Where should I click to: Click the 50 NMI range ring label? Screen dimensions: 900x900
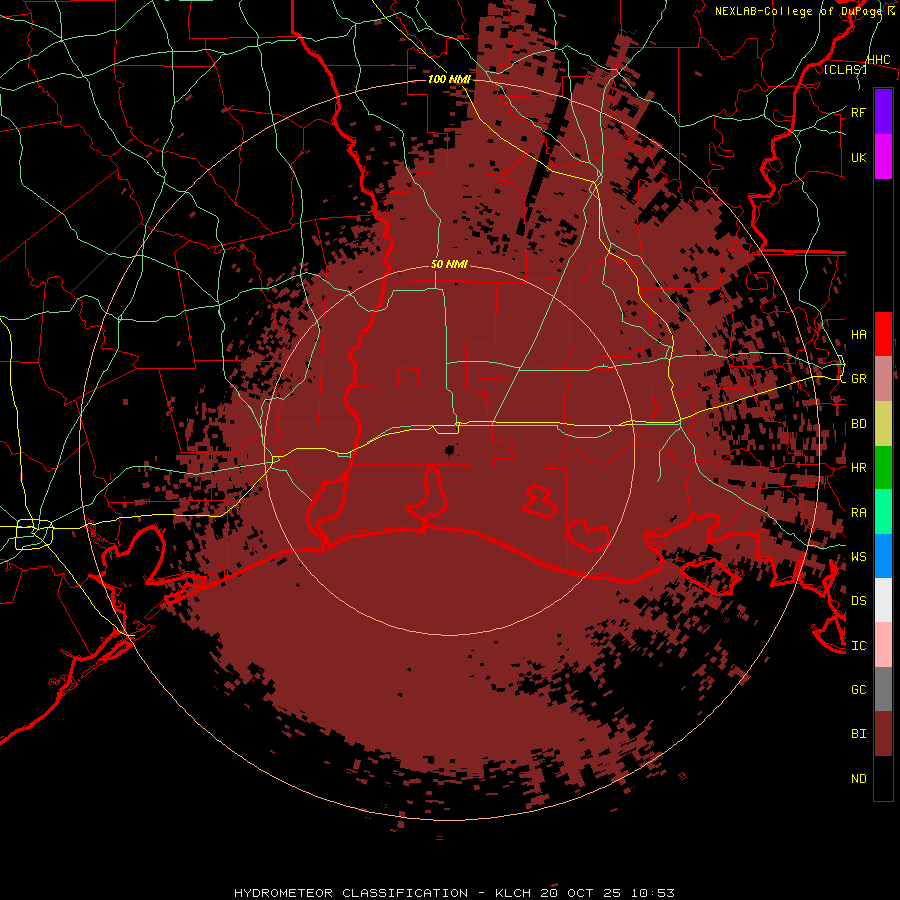pos(449,264)
